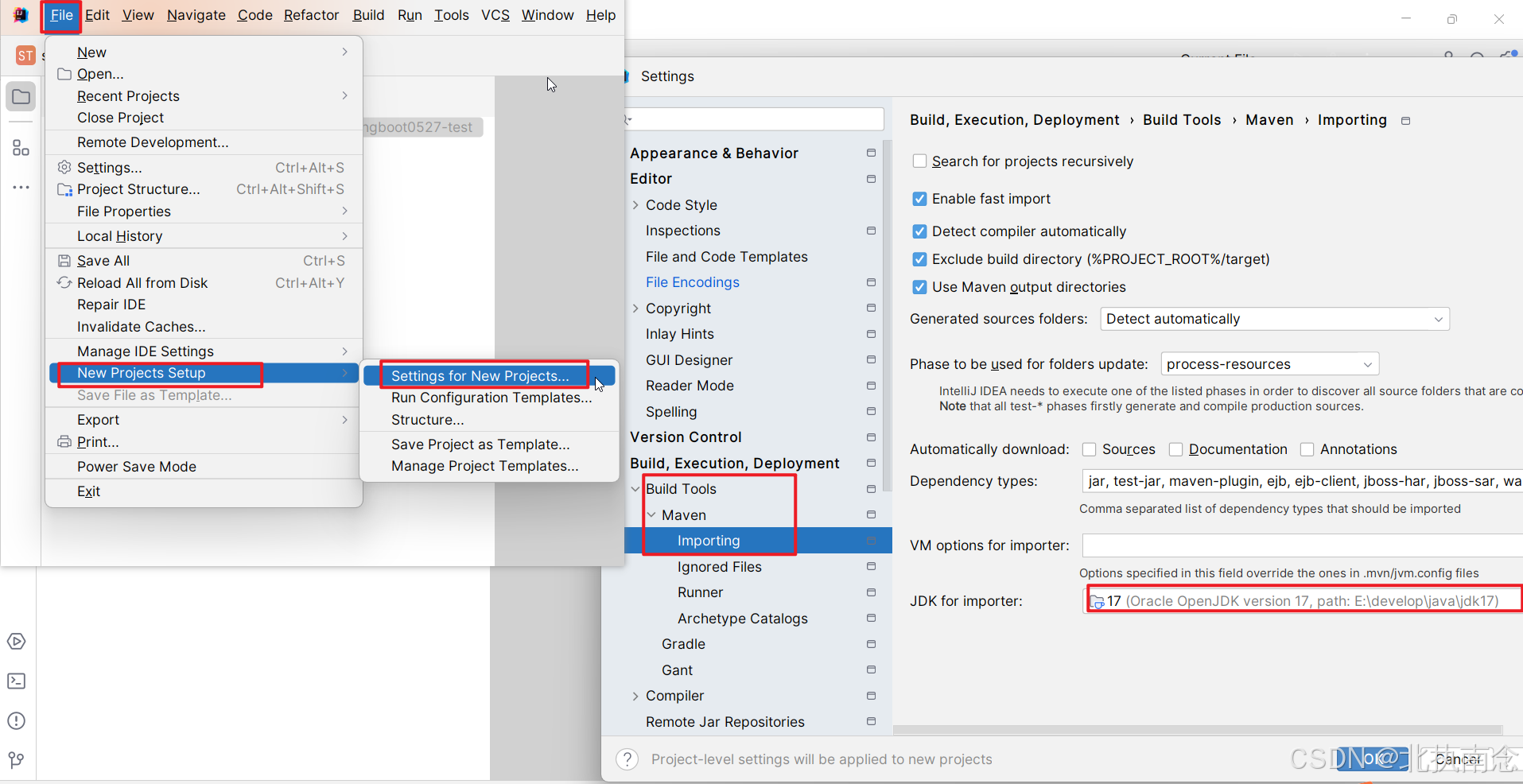This screenshot has width=1523, height=784.
Task: Click the Dependency types text field
Action: (1303, 481)
